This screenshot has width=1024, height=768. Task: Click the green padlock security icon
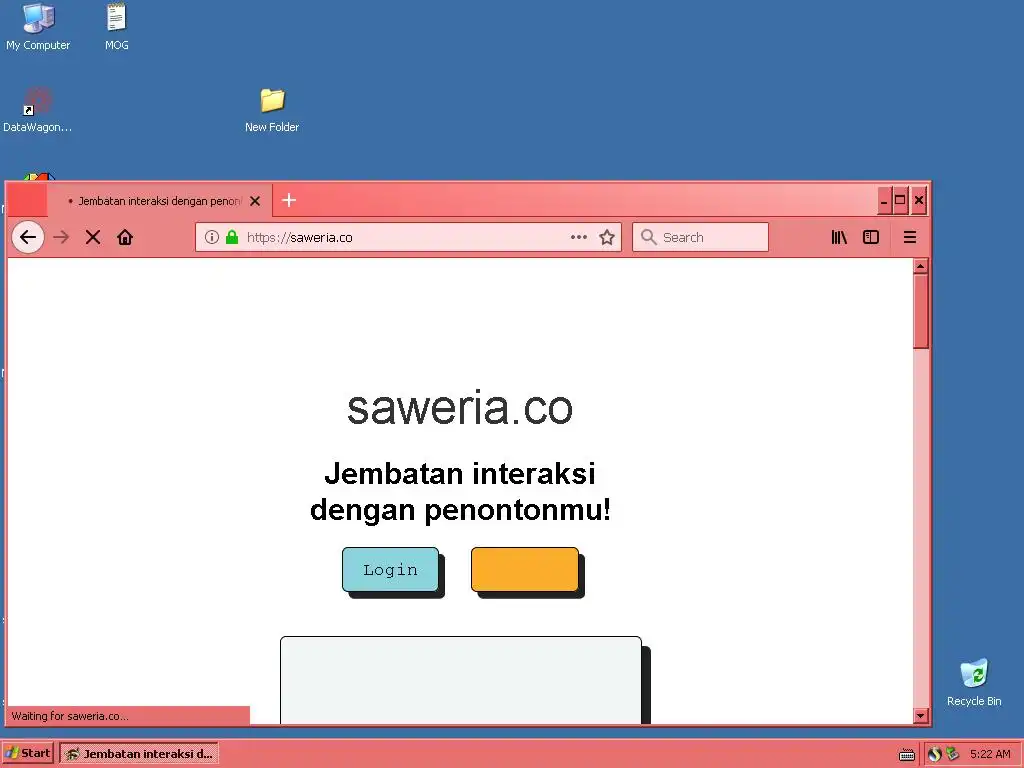coord(232,237)
